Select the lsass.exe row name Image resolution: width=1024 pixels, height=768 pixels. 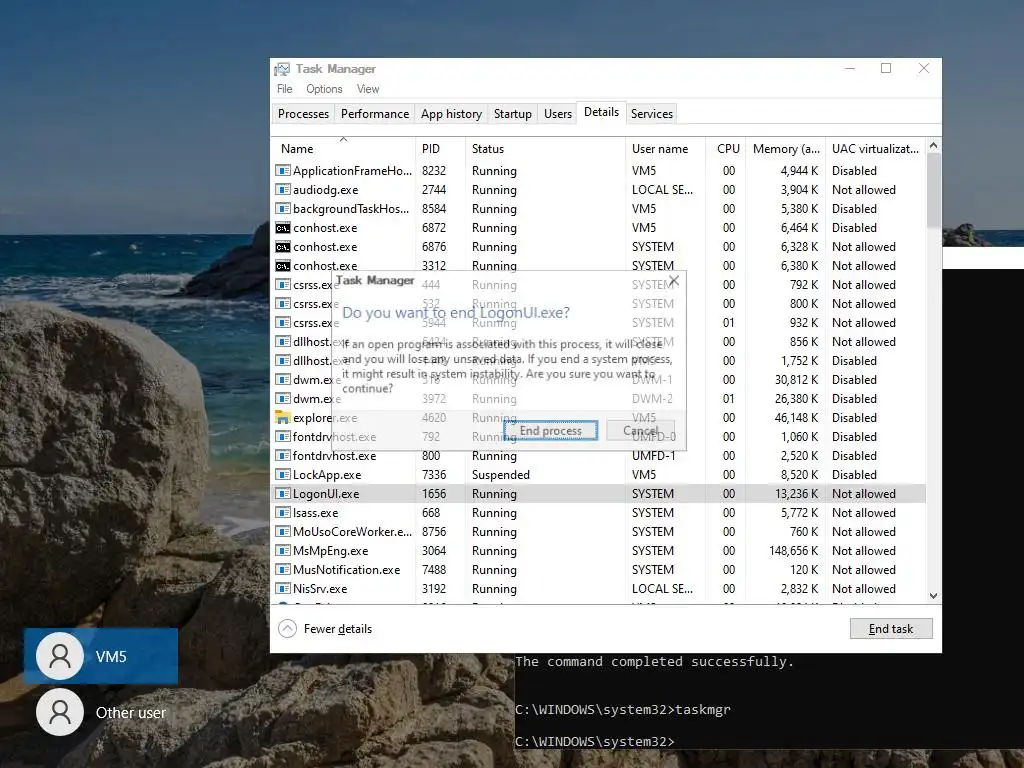(x=315, y=513)
